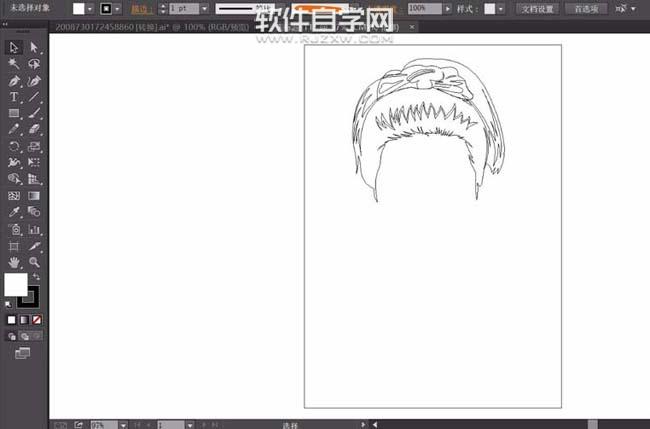Click control bar white fill swatch

[x=78, y=9]
